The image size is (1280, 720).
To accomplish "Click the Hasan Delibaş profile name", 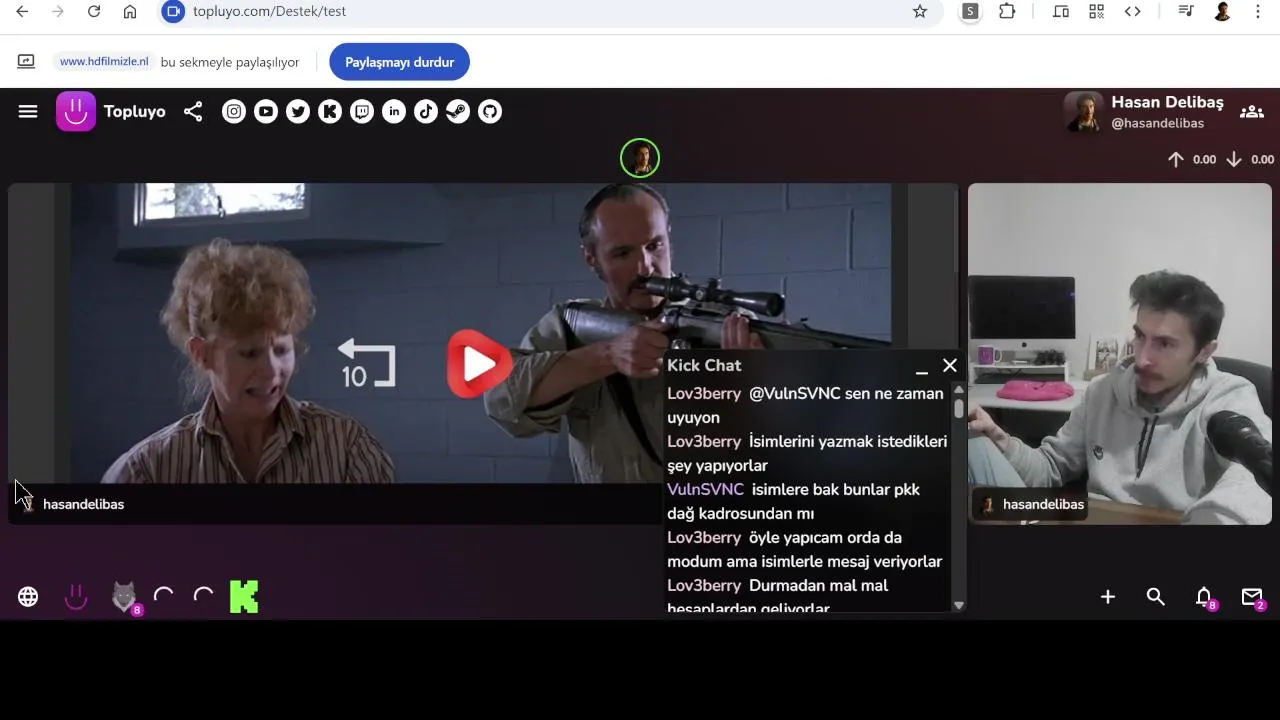I will pos(1167,102).
